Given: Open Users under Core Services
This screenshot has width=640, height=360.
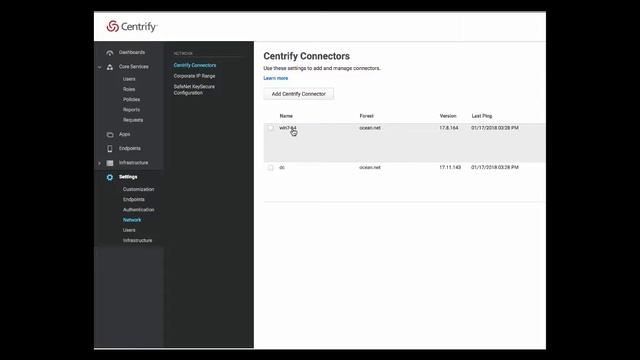Looking at the screenshot, I should click(129, 79).
